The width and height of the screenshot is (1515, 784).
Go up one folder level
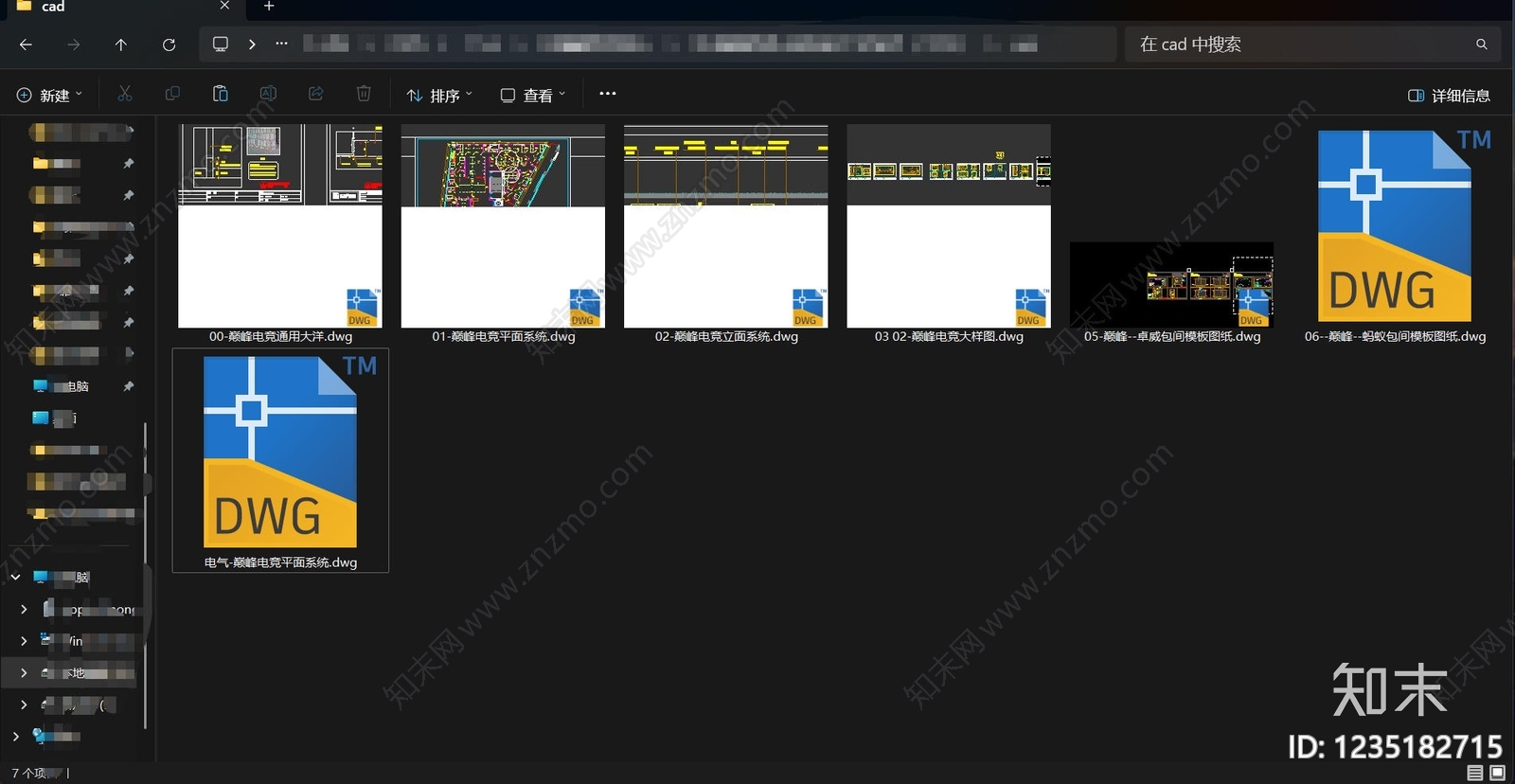pyautogui.click(x=121, y=45)
